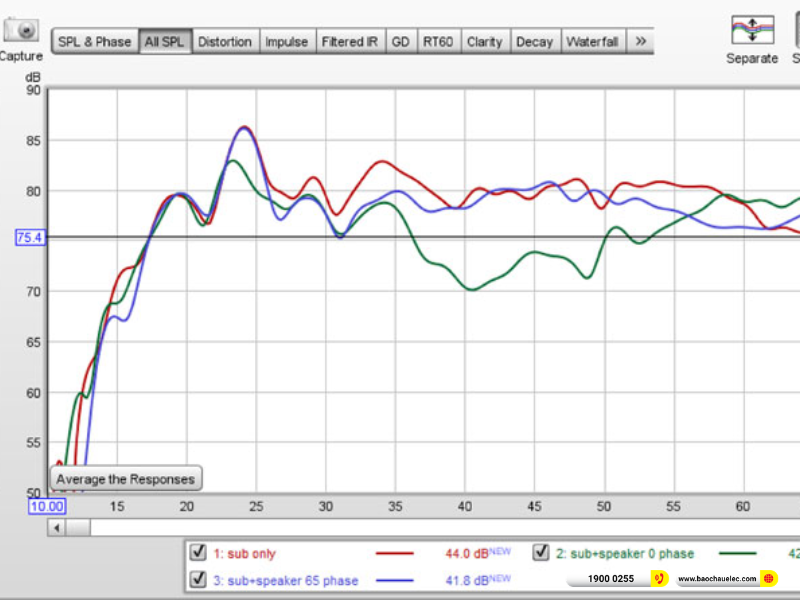Go to the Filtered IR tab

point(349,42)
